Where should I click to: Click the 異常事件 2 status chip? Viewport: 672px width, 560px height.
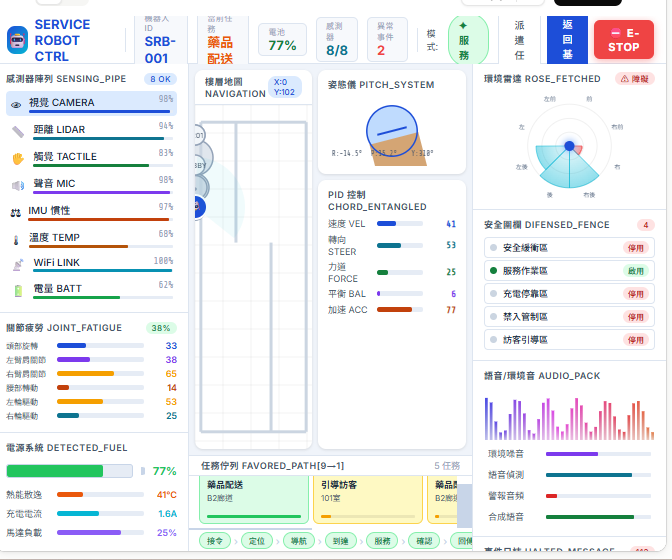pos(387,40)
